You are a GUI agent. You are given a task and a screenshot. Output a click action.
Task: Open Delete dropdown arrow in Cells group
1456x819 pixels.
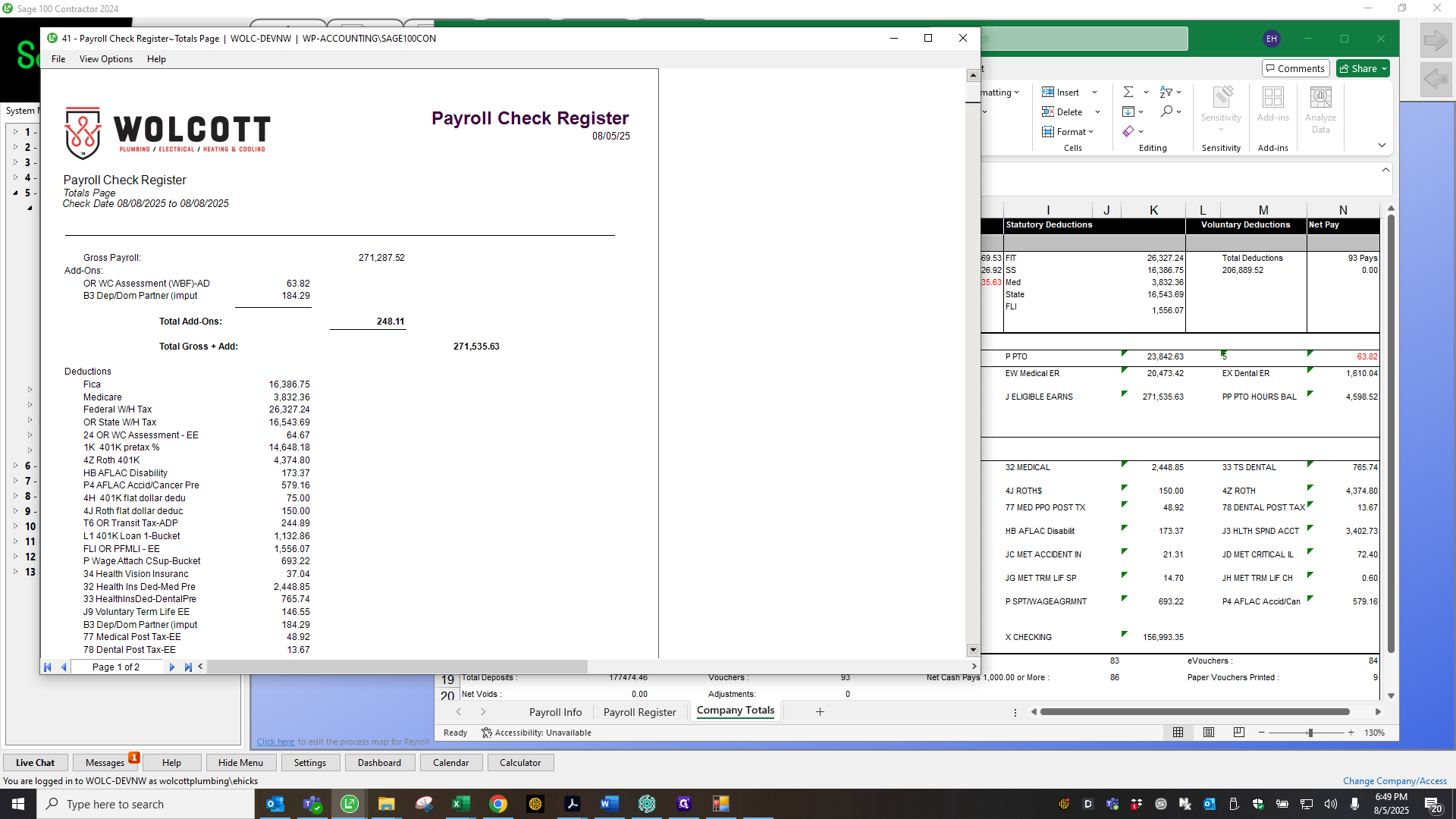click(1097, 112)
